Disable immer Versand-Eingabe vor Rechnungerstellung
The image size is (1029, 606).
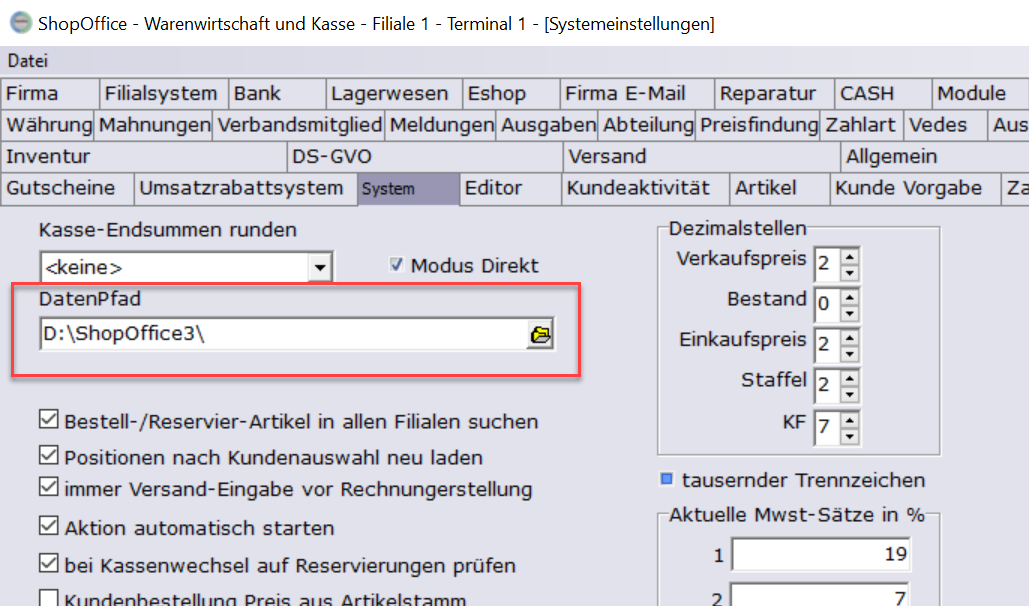point(49,487)
